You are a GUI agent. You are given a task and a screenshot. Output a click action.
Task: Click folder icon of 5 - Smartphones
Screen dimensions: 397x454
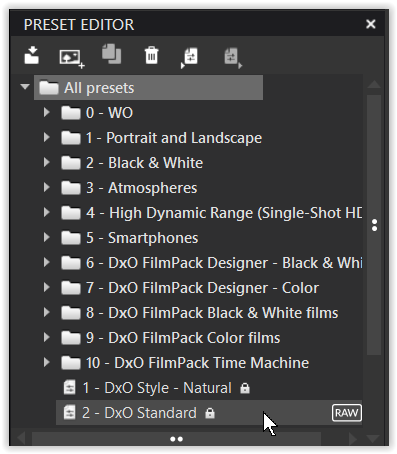(x=71, y=238)
